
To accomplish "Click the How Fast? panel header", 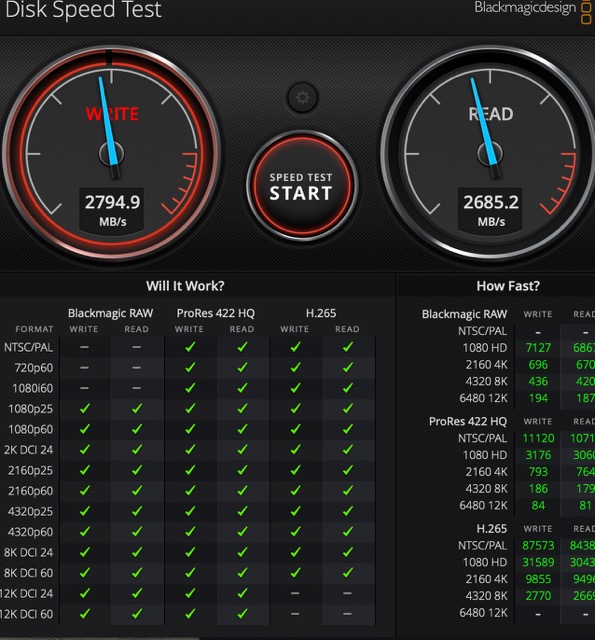I will tap(508, 286).
